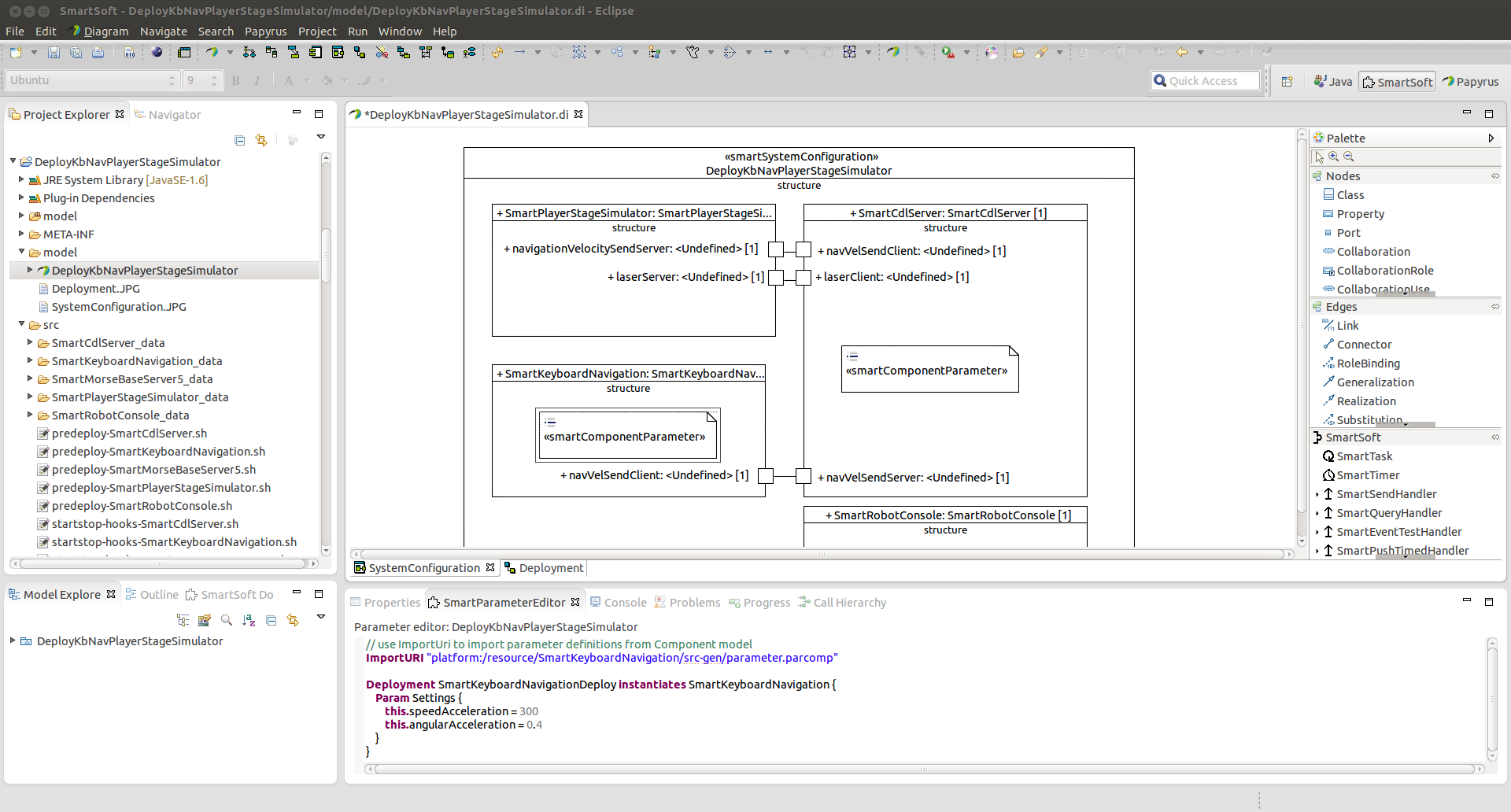Toggle alphabetical sort in Model Explorer
Screen dimensions: 1511x812
(249, 620)
